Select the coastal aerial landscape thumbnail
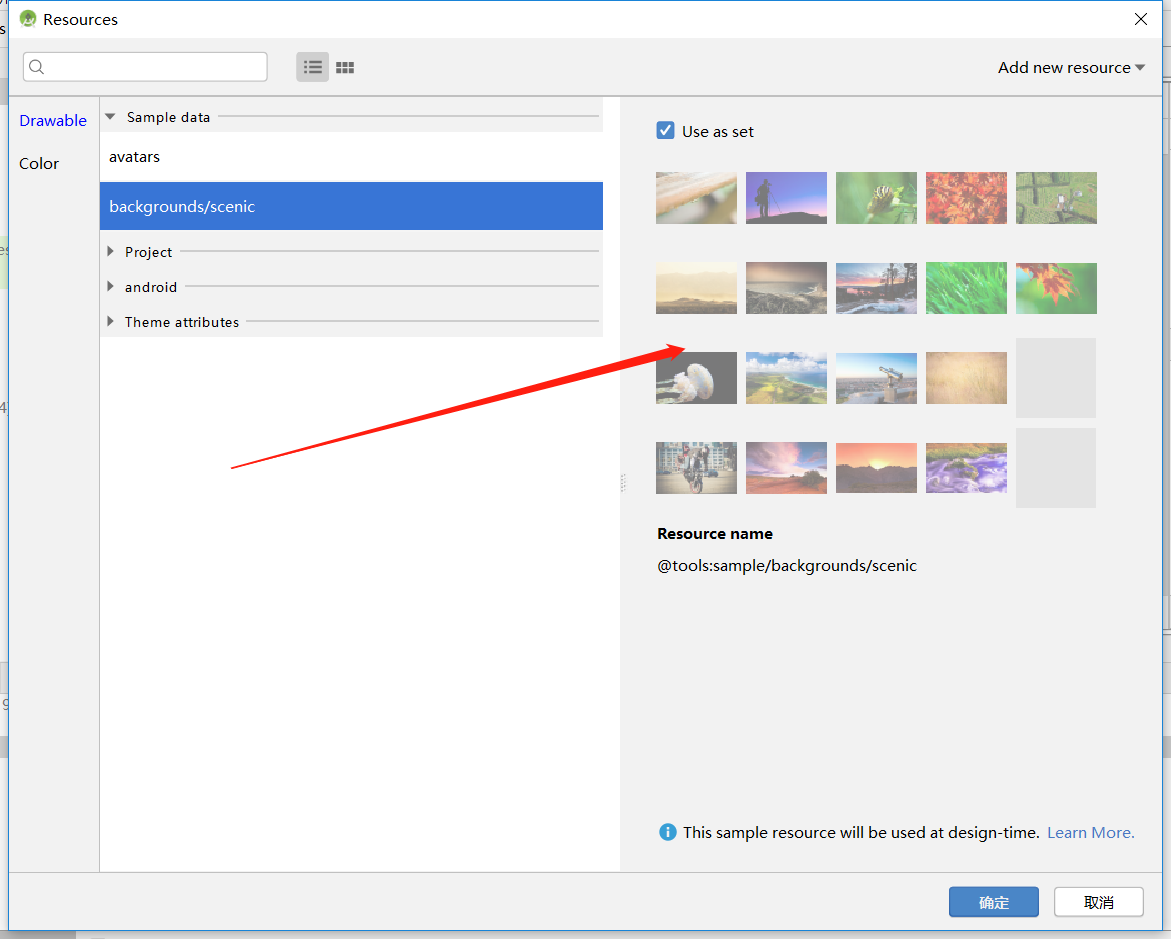This screenshot has height=939, width=1171. (x=786, y=378)
